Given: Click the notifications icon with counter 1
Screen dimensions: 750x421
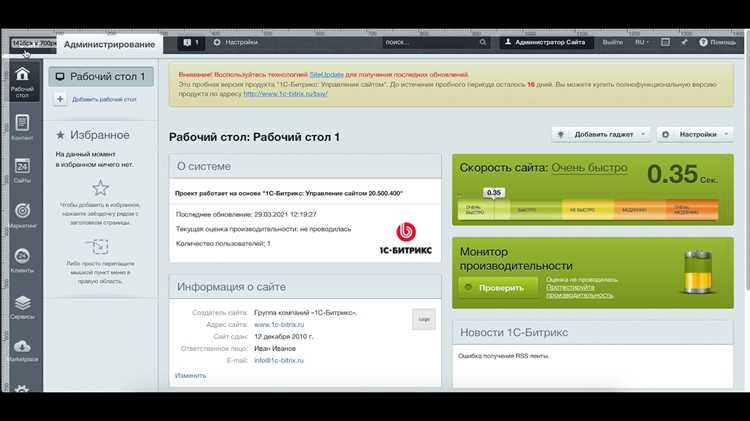Looking at the screenshot, I should point(191,43).
